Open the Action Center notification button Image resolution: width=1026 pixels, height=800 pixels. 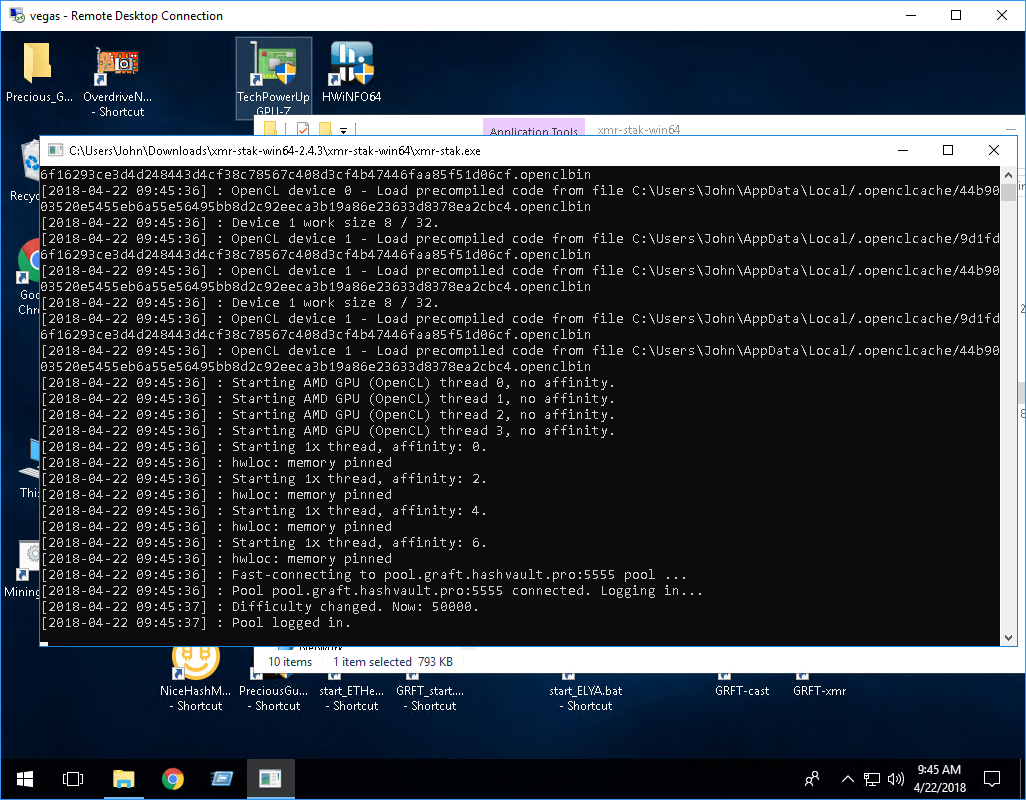pos(991,778)
